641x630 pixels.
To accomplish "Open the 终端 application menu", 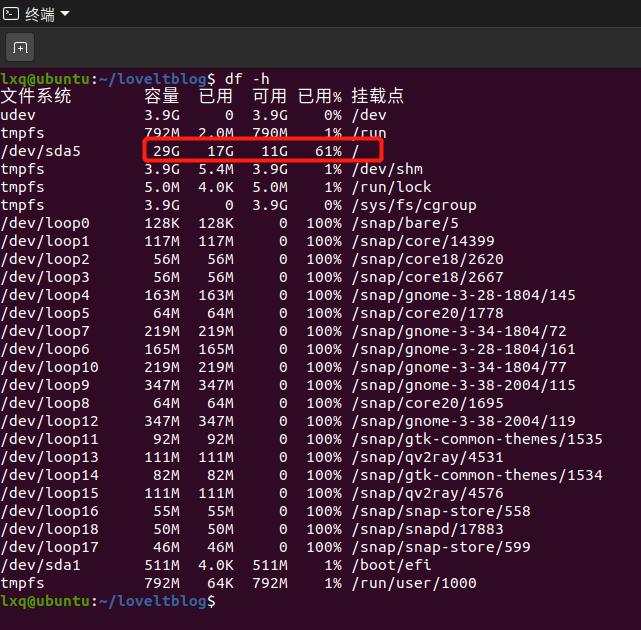I will coord(39,14).
